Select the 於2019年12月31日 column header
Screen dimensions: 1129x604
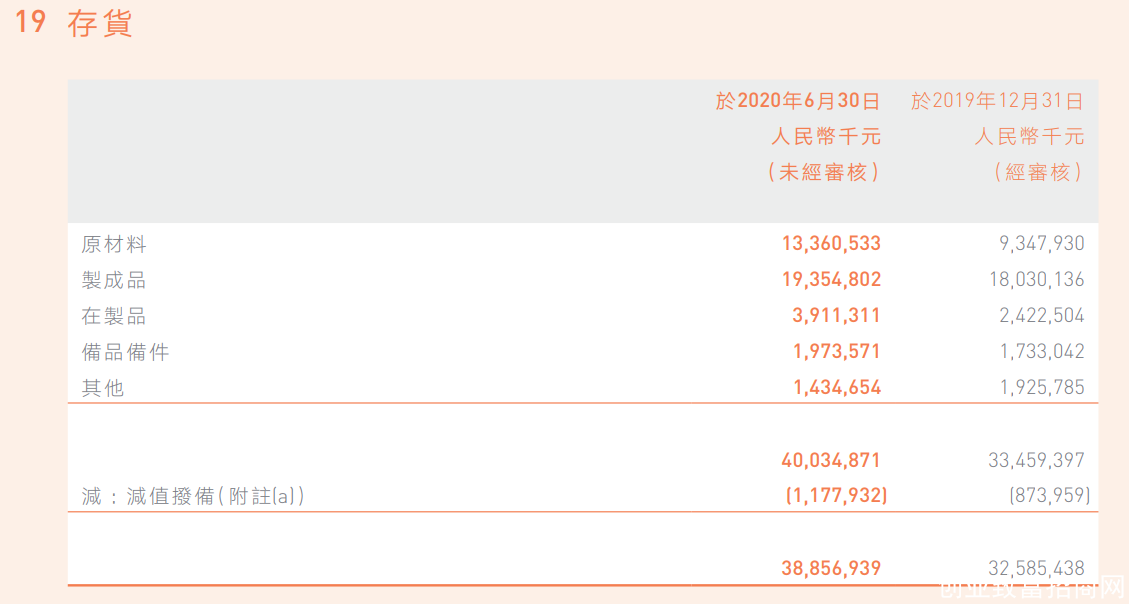click(997, 101)
